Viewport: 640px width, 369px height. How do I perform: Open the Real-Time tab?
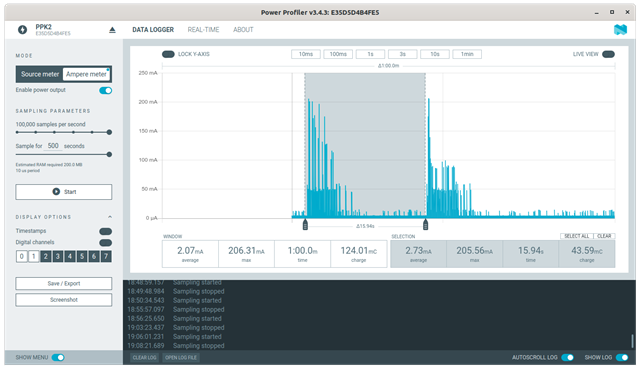pos(203,30)
